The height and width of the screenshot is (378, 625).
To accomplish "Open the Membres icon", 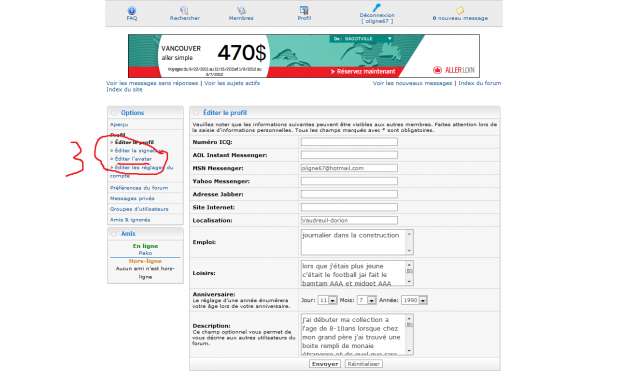I will 241,11.
